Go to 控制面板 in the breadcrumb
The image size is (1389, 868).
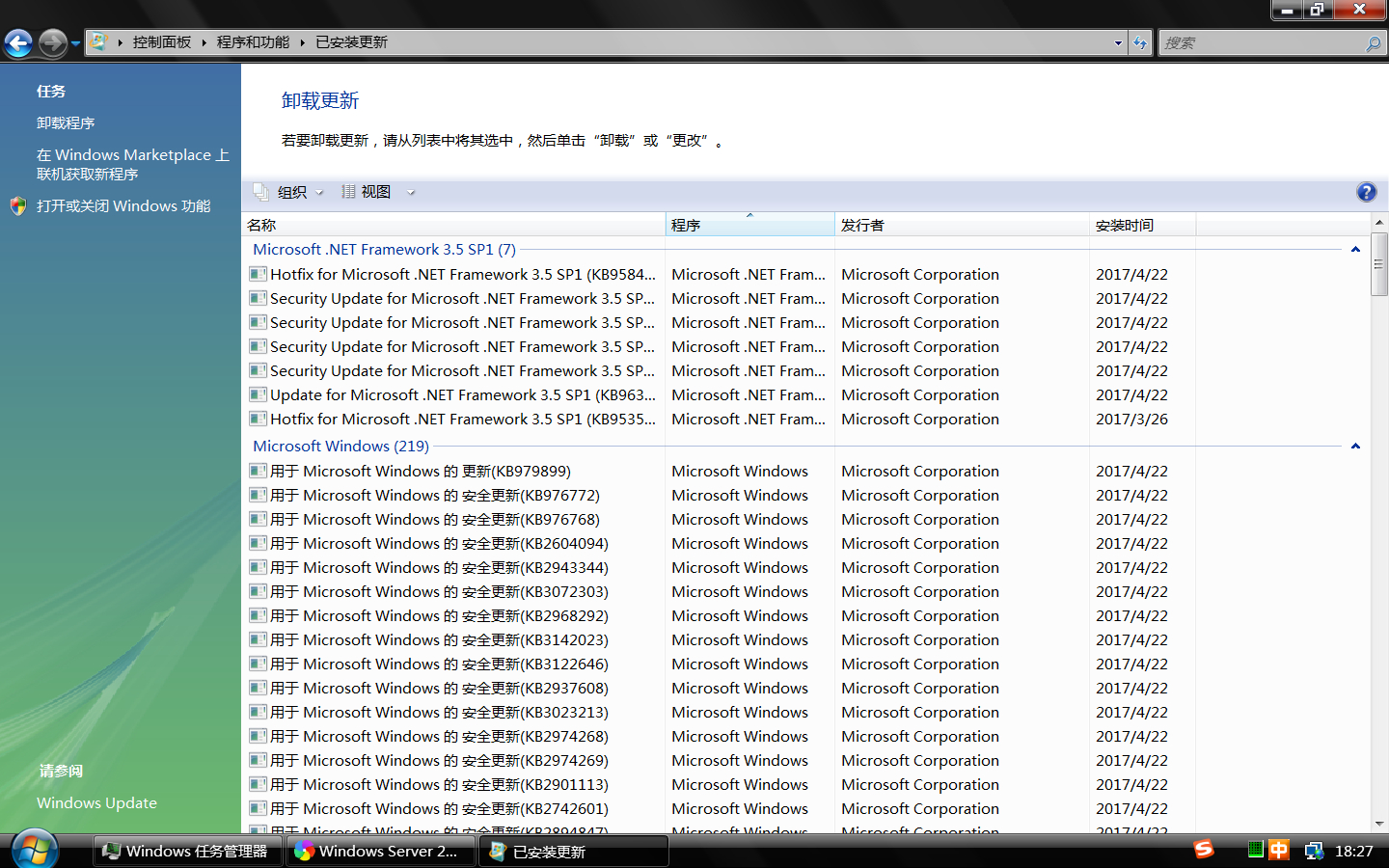point(162,42)
